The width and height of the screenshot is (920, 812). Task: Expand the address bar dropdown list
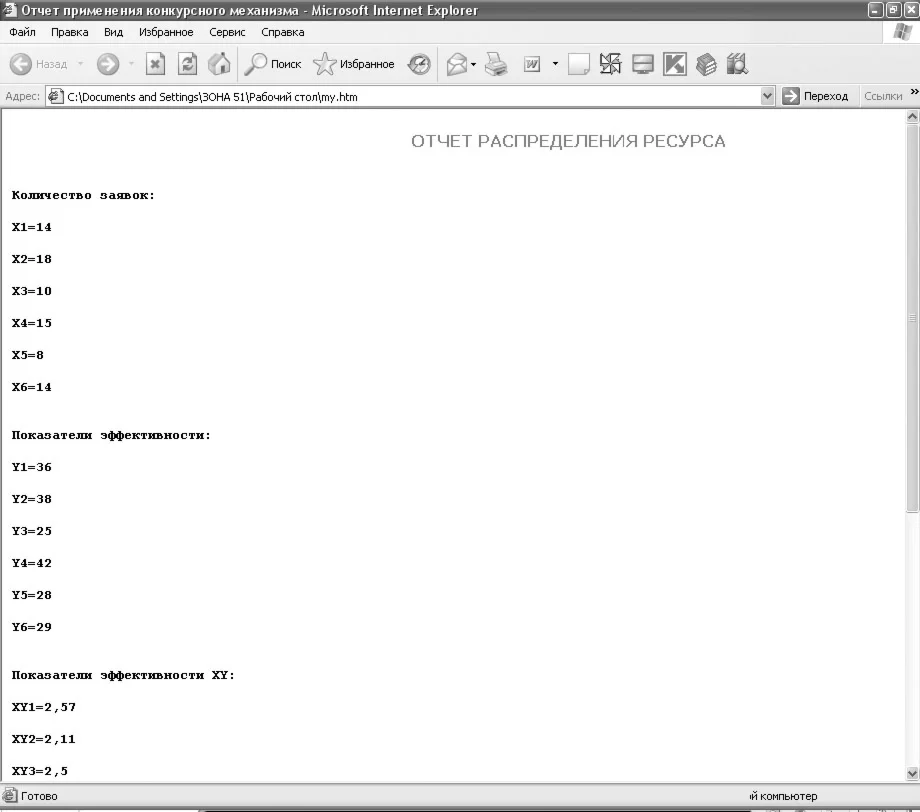767,96
